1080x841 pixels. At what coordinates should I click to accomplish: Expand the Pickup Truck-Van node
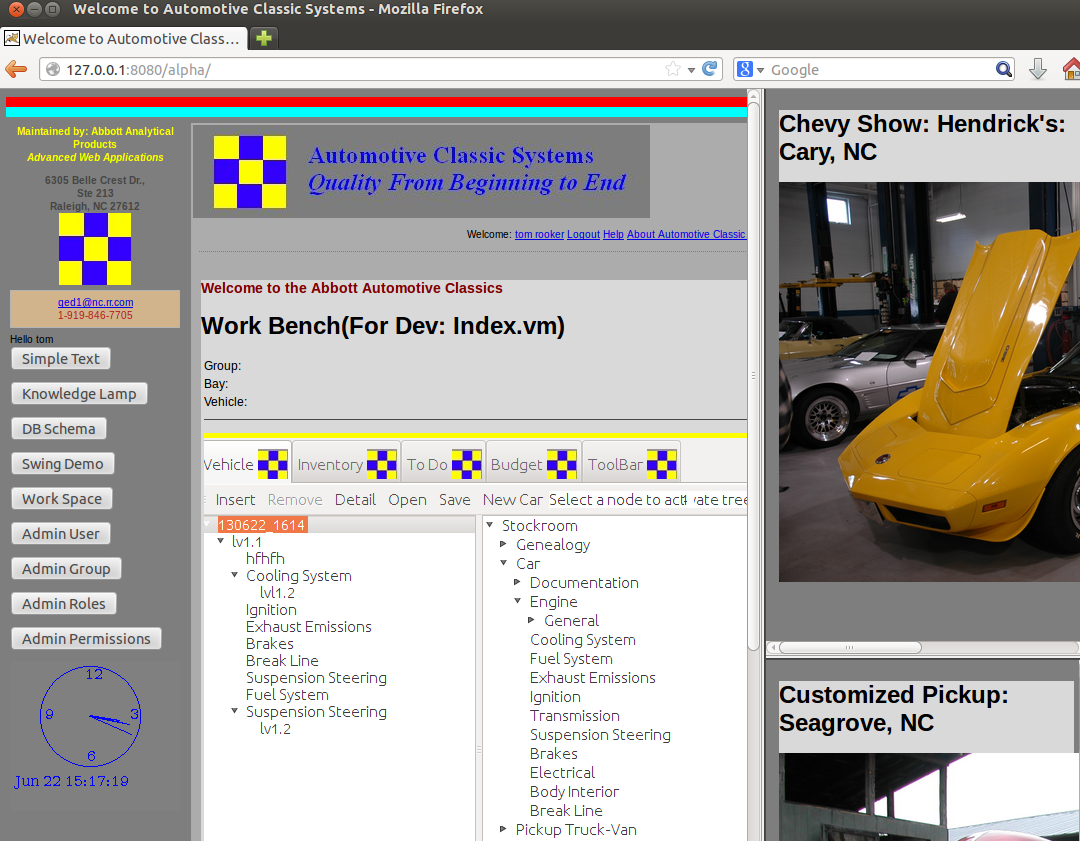point(504,829)
